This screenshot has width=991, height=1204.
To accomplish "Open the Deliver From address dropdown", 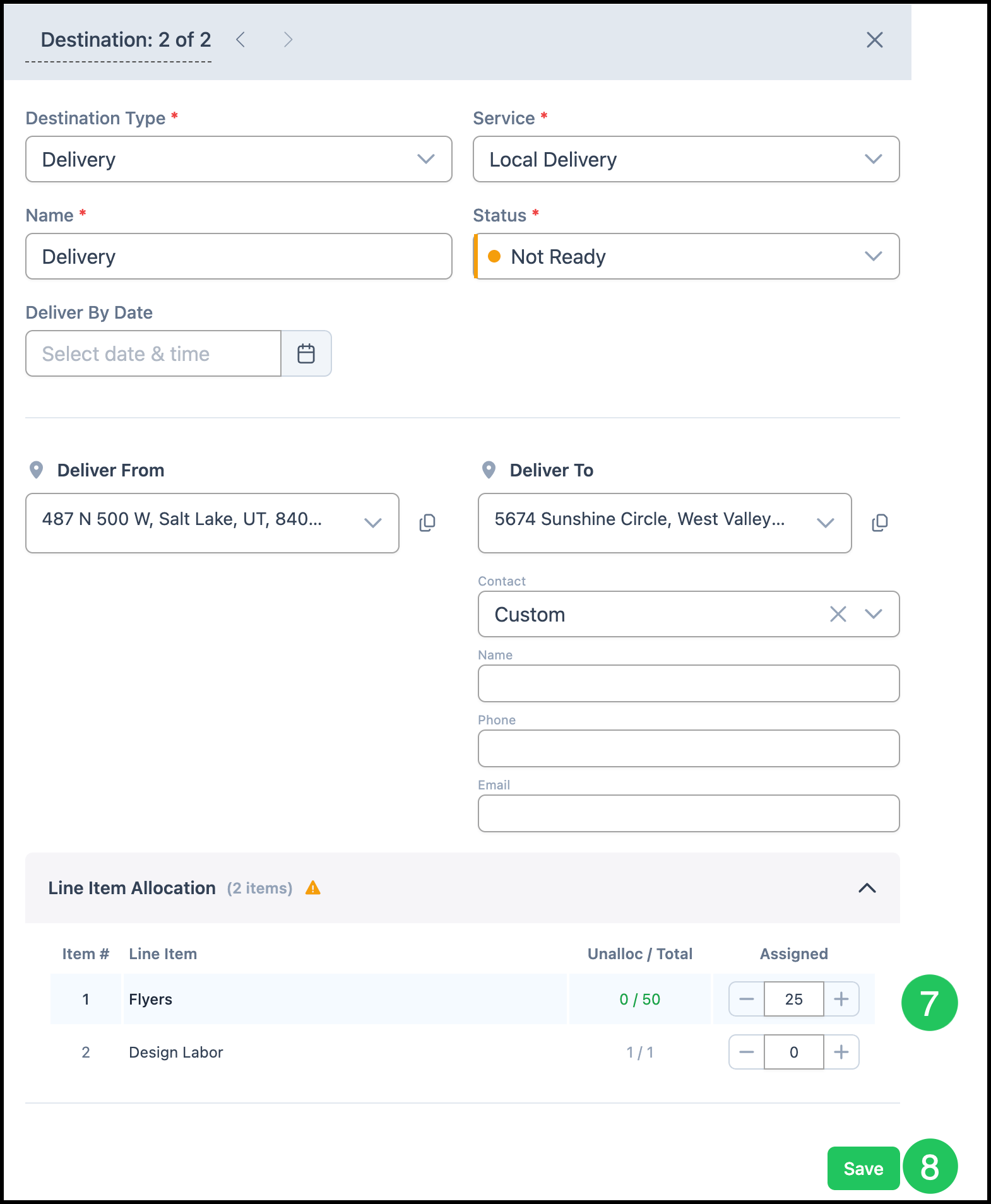I will tap(212, 523).
